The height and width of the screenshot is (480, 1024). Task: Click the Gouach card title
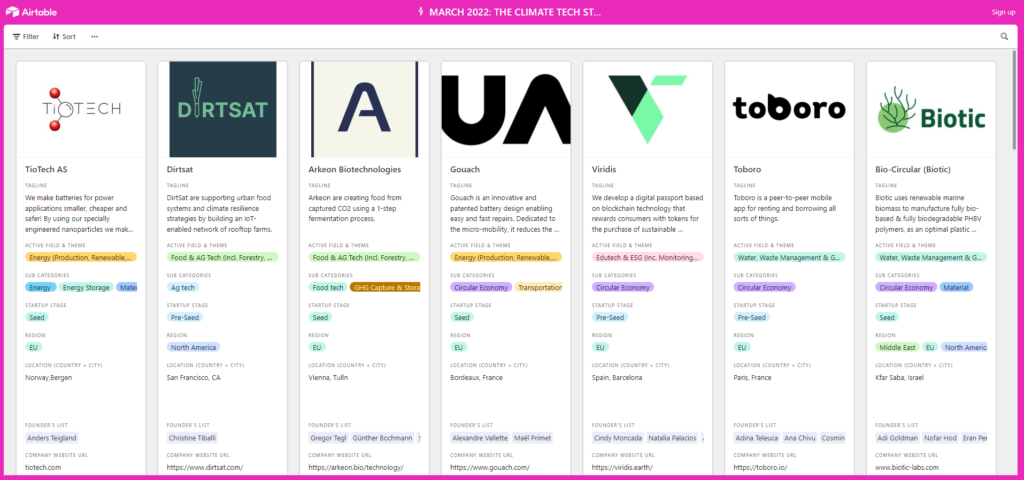coord(465,170)
